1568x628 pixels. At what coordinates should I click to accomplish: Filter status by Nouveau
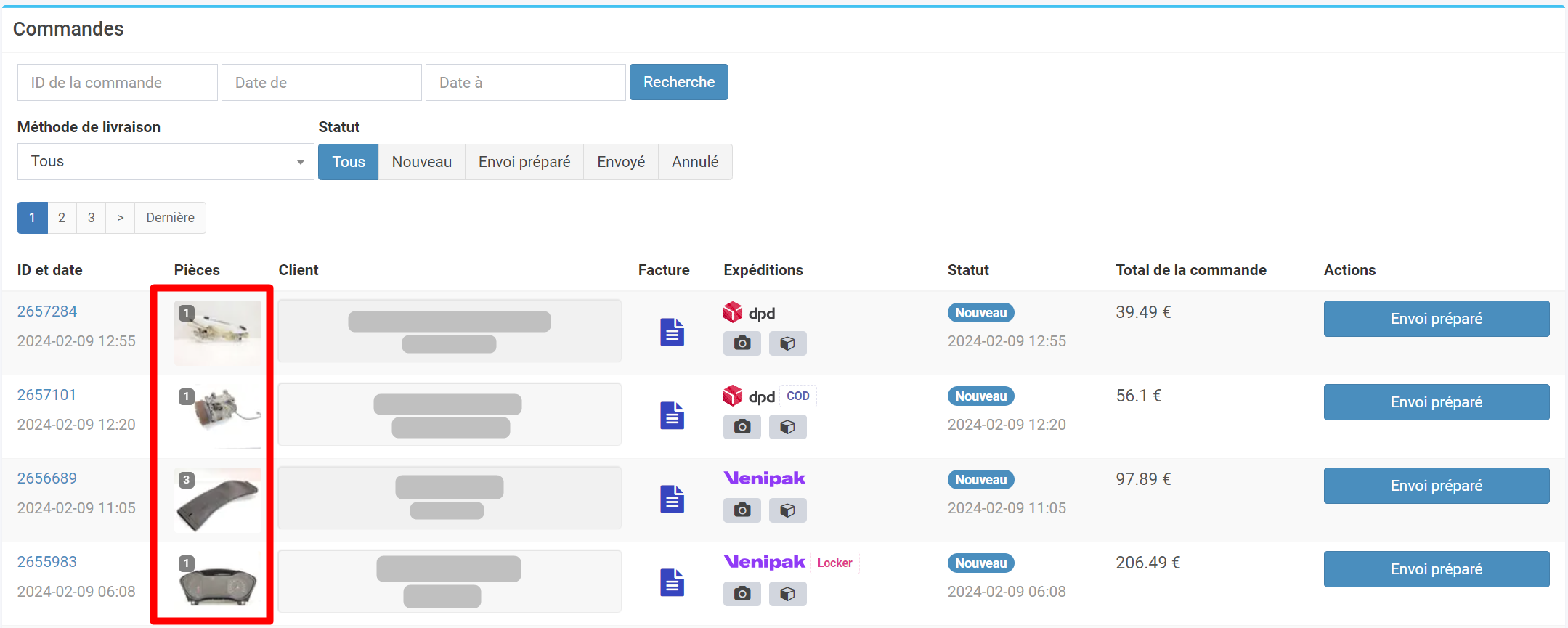coord(421,162)
